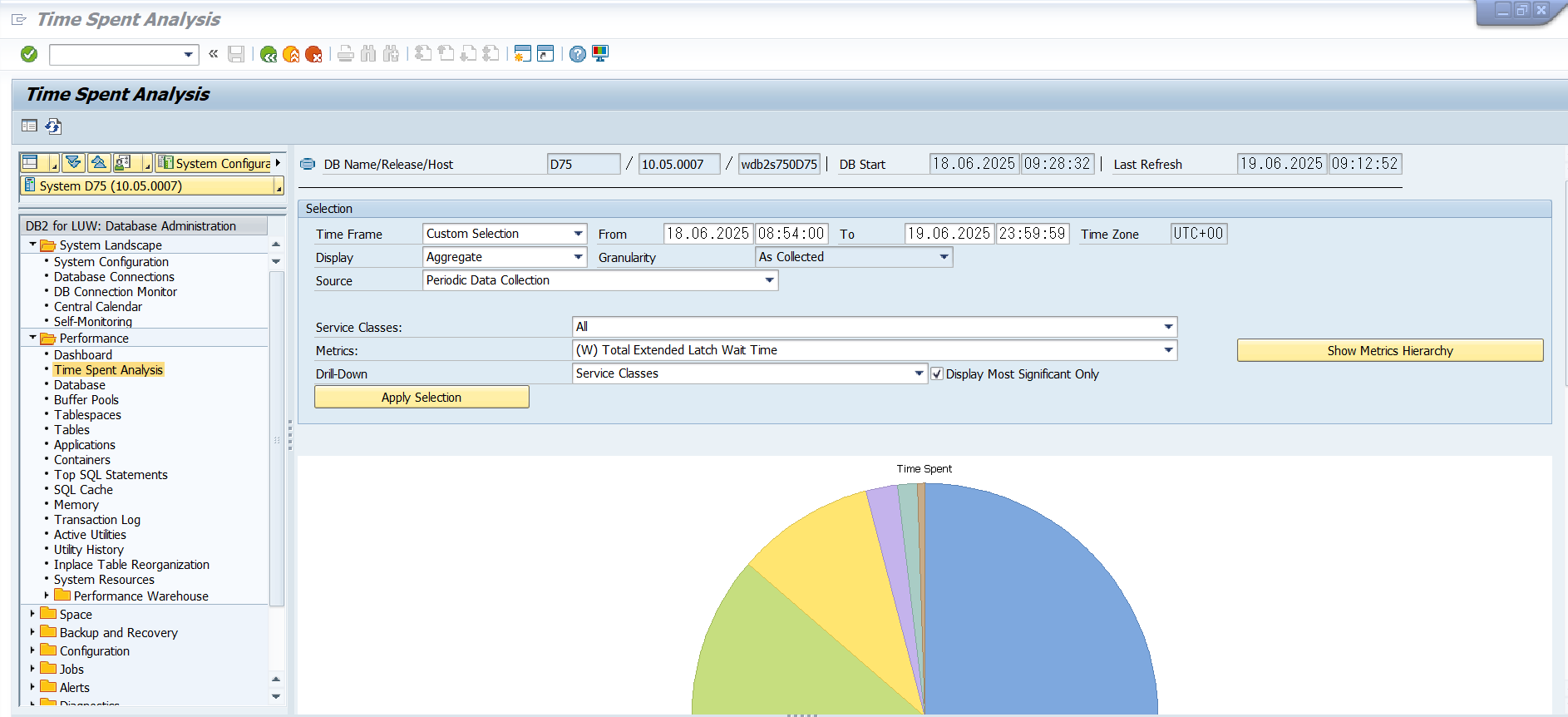Select Buffer Pools in Performance tree
This screenshot has height=717, width=1568.
click(86, 400)
